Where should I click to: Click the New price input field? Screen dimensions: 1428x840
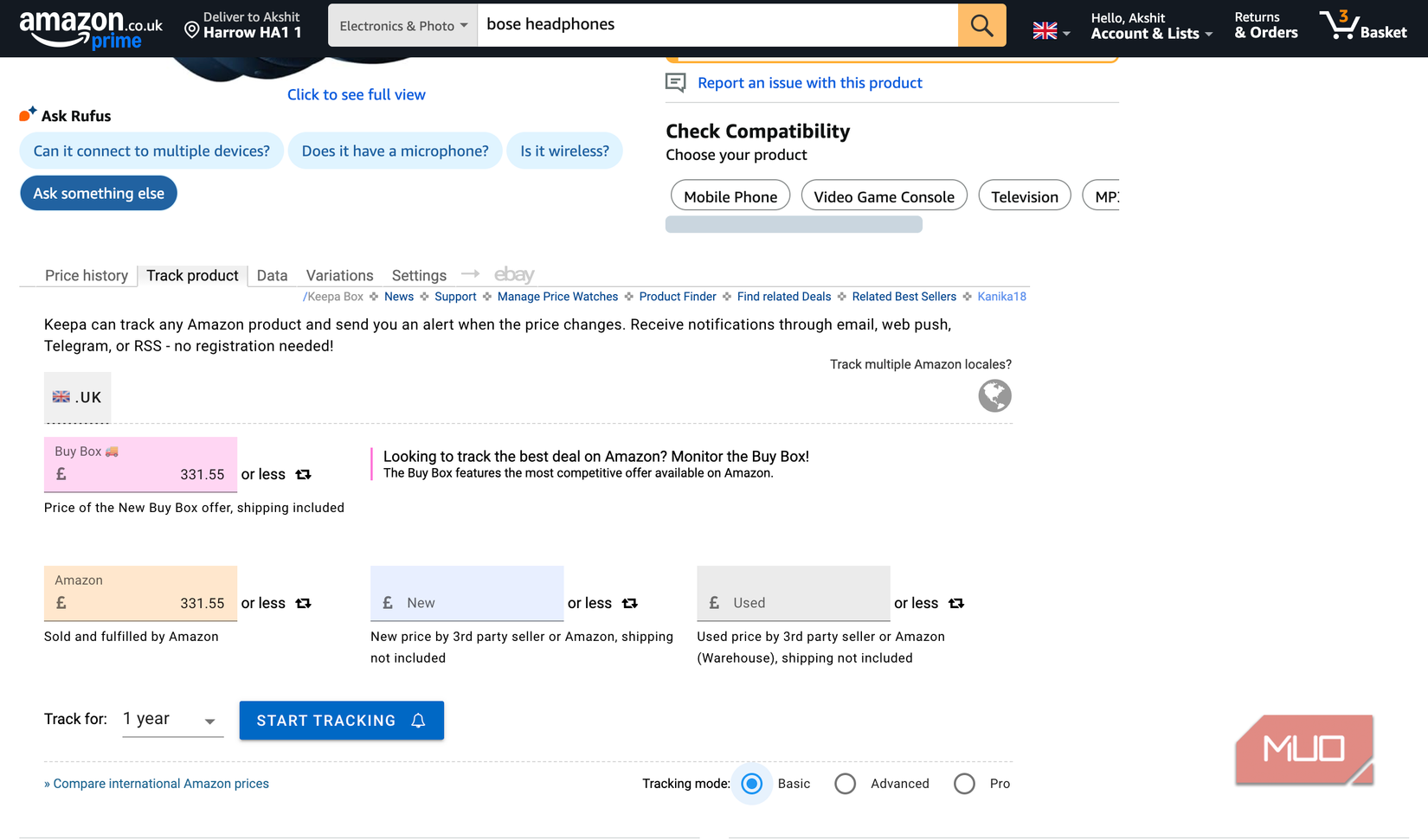click(x=476, y=603)
